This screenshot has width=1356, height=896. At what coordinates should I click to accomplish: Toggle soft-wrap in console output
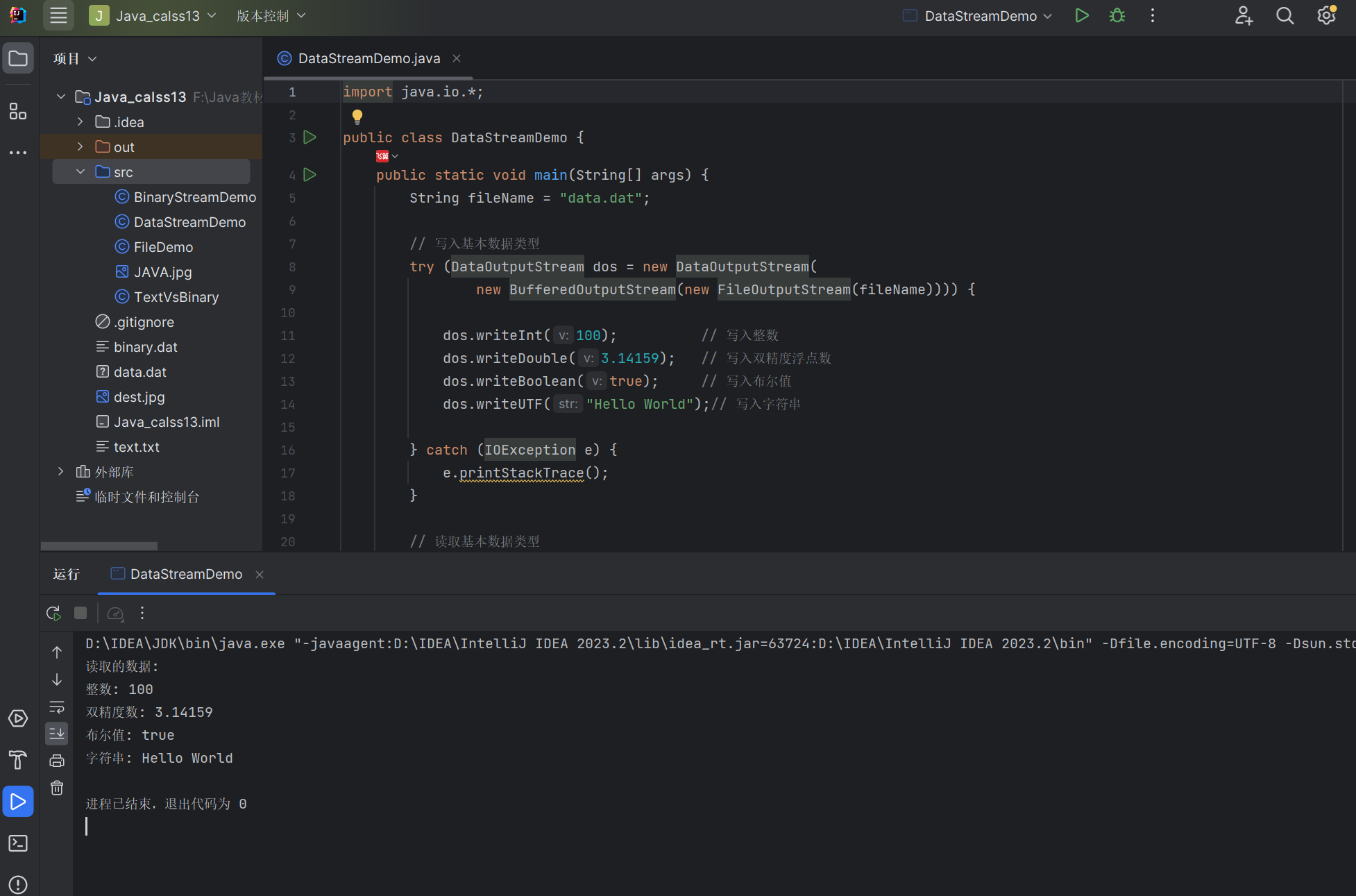point(57,707)
